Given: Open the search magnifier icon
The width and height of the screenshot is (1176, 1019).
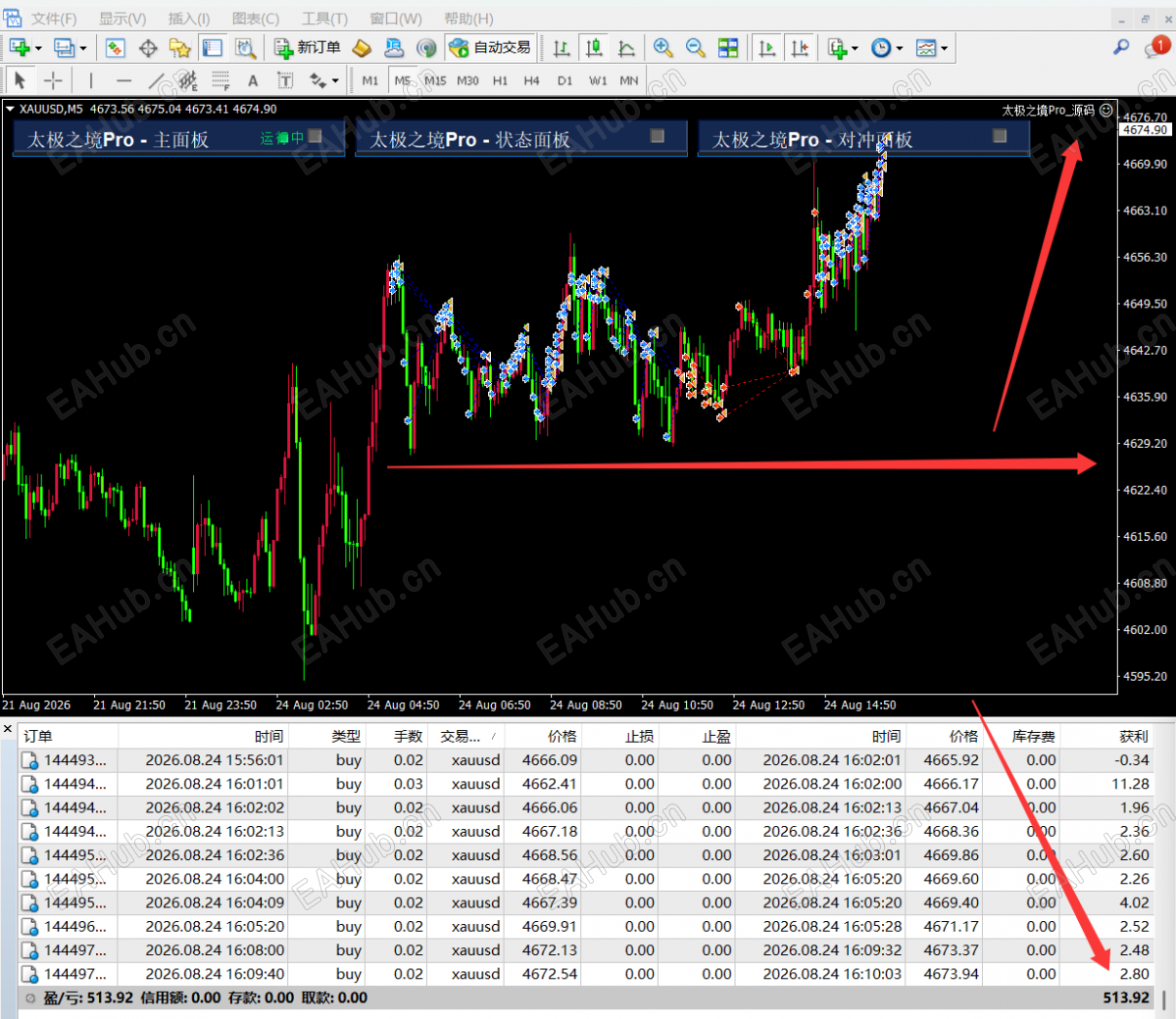Looking at the screenshot, I should click(1121, 47).
